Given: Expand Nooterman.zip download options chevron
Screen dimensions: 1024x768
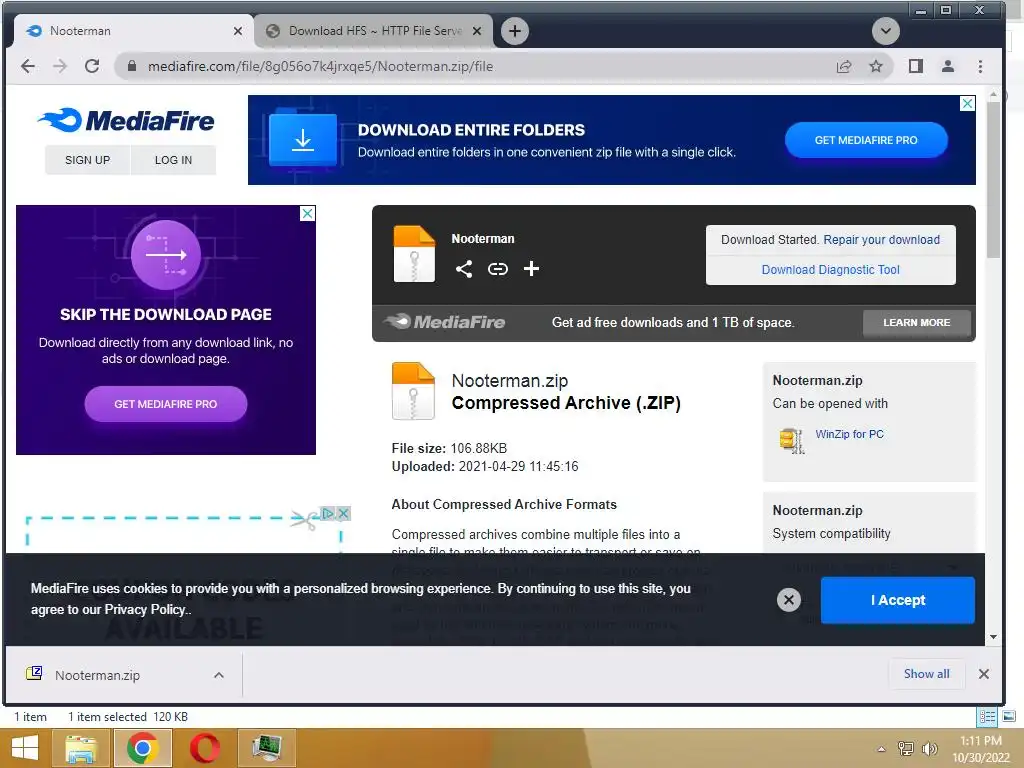Looking at the screenshot, I should click(219, 675).
